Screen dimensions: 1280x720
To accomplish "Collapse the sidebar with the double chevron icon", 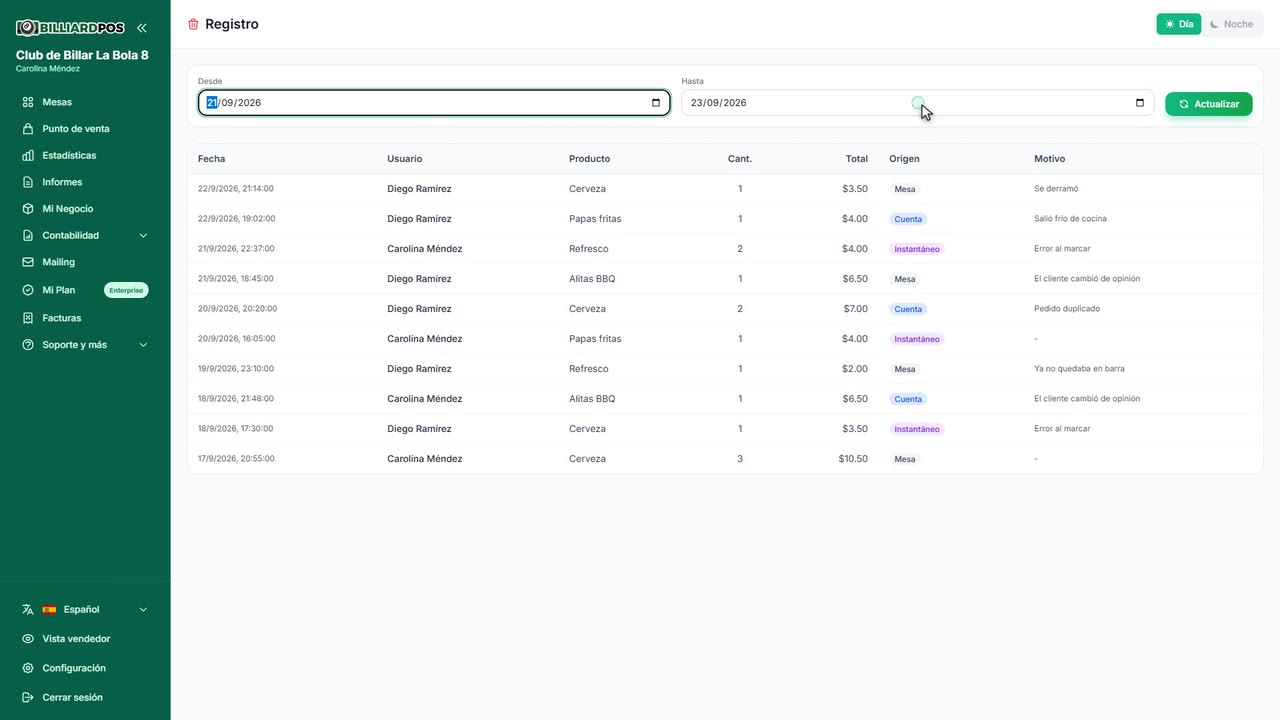I will tap(142, 28).
